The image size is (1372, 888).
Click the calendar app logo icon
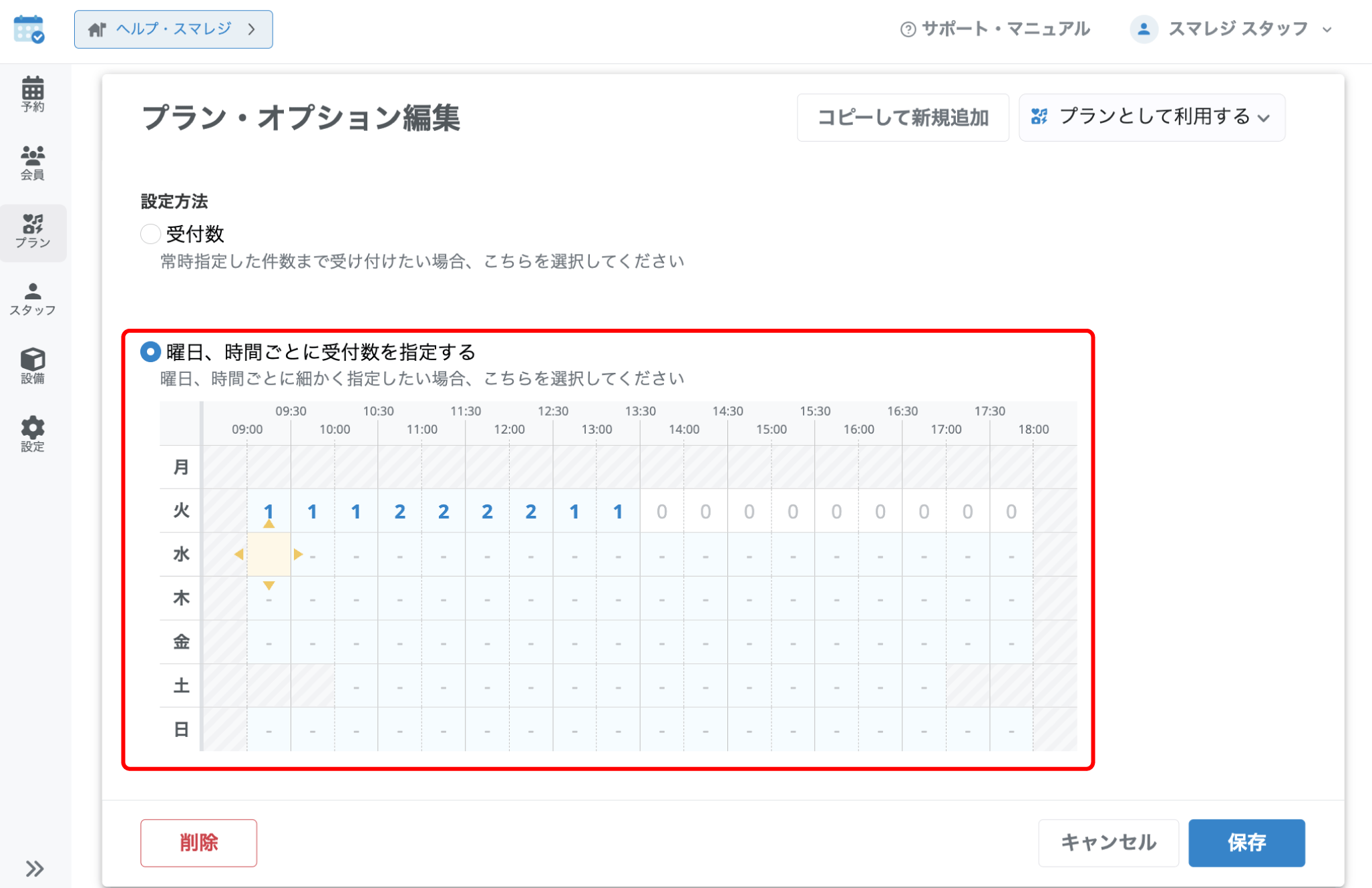coord(29,29)
